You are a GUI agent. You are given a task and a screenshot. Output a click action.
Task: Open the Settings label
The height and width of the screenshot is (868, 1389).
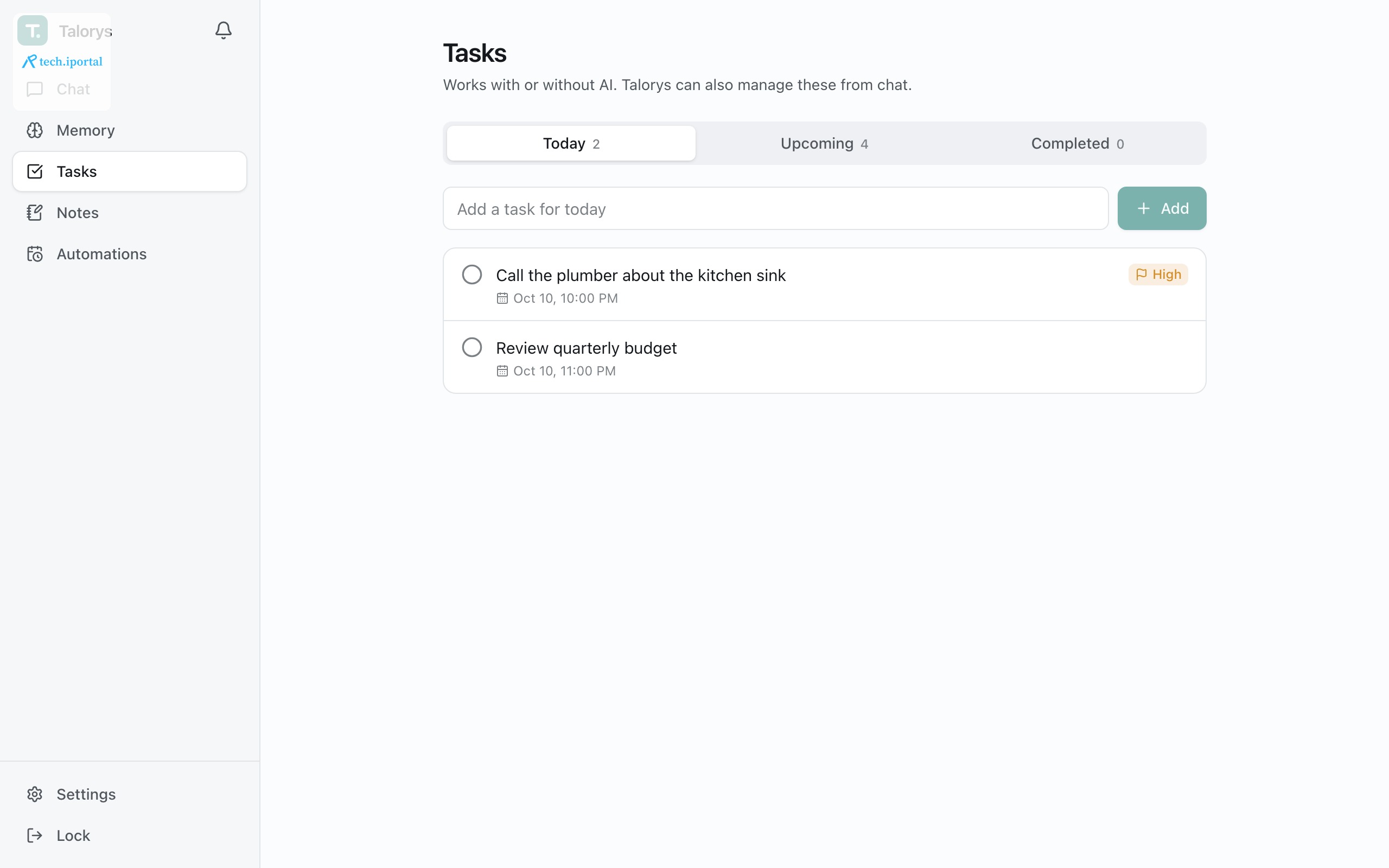86,795
